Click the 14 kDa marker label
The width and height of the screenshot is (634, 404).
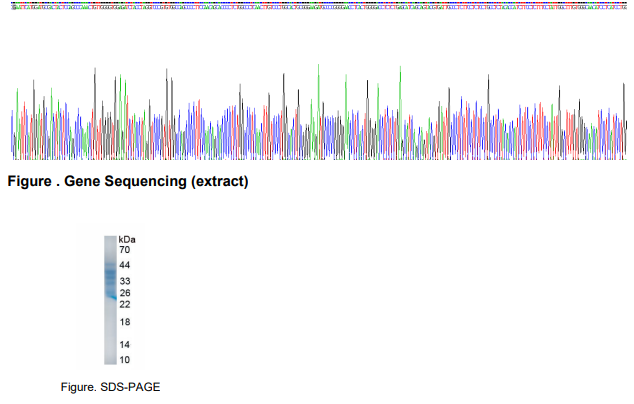coord(125,345)
